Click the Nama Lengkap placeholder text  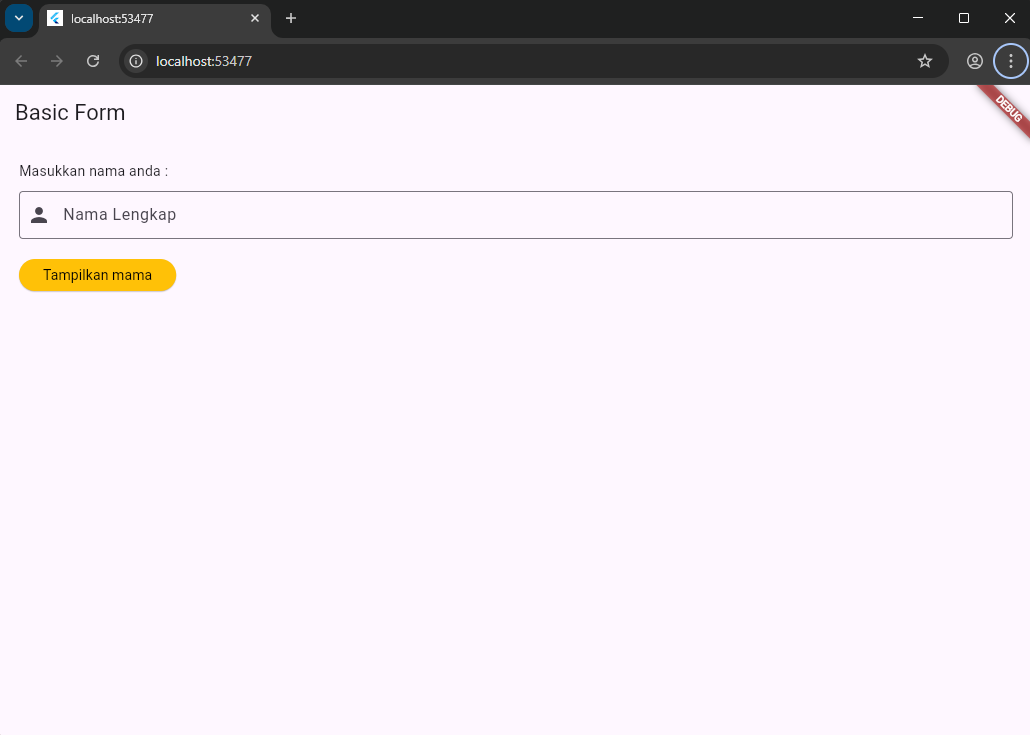pyautogui.click(x=119, y=214)
